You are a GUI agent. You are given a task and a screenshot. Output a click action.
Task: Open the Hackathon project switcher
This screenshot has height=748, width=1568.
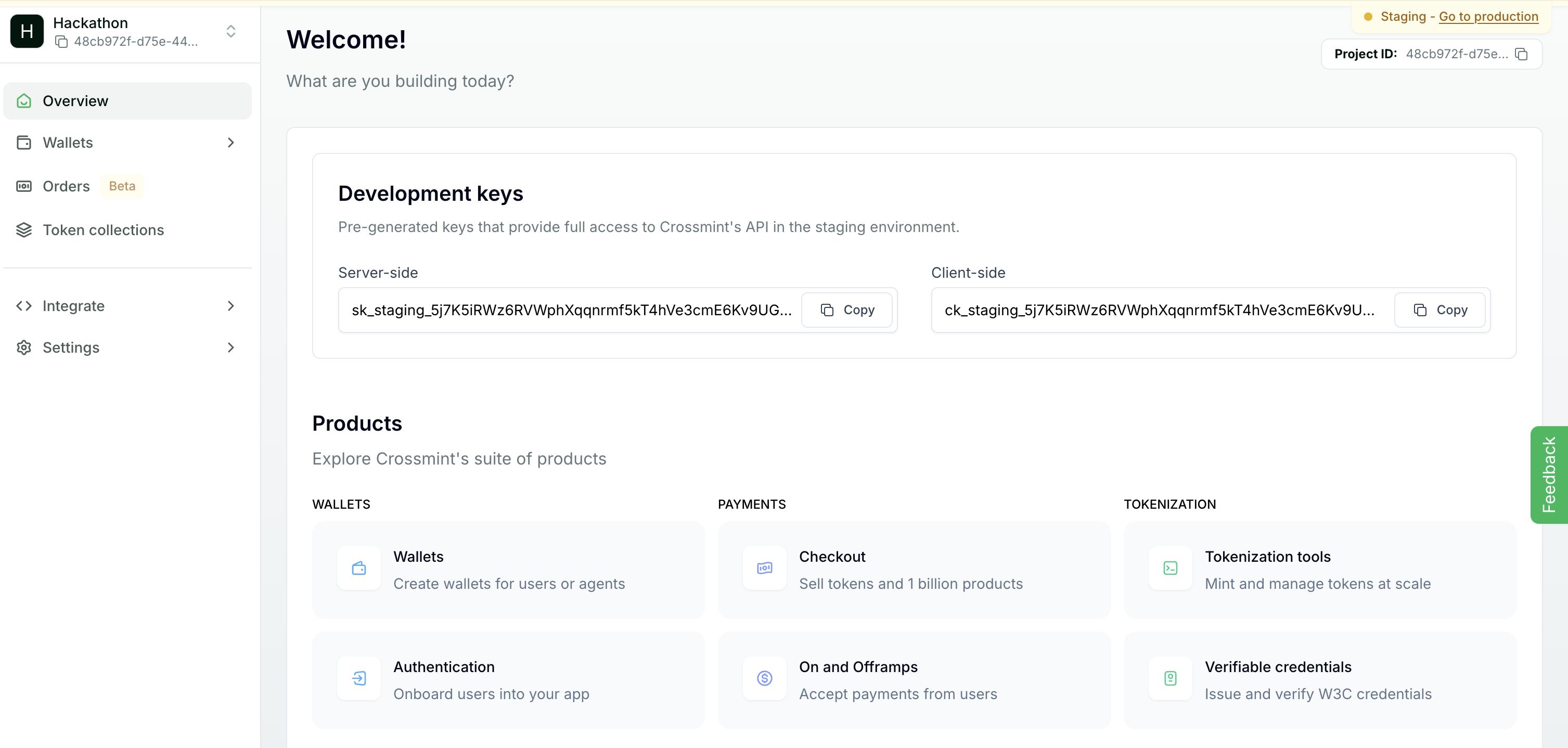[230, 31]
